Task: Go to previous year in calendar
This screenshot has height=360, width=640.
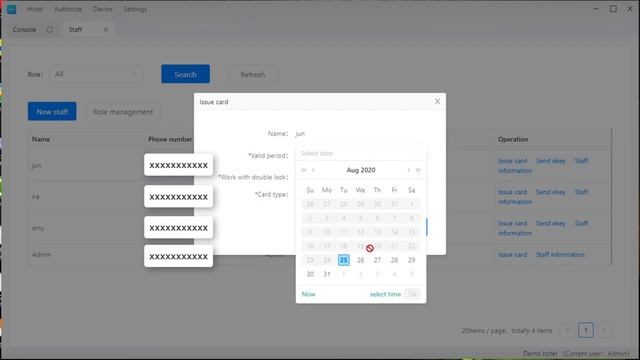Action: 304,170
